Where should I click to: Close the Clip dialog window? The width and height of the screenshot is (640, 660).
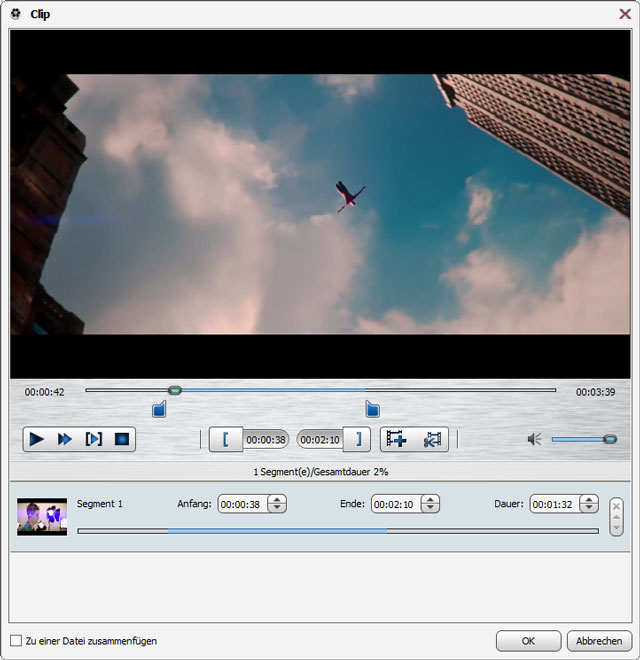coord(625,14)
